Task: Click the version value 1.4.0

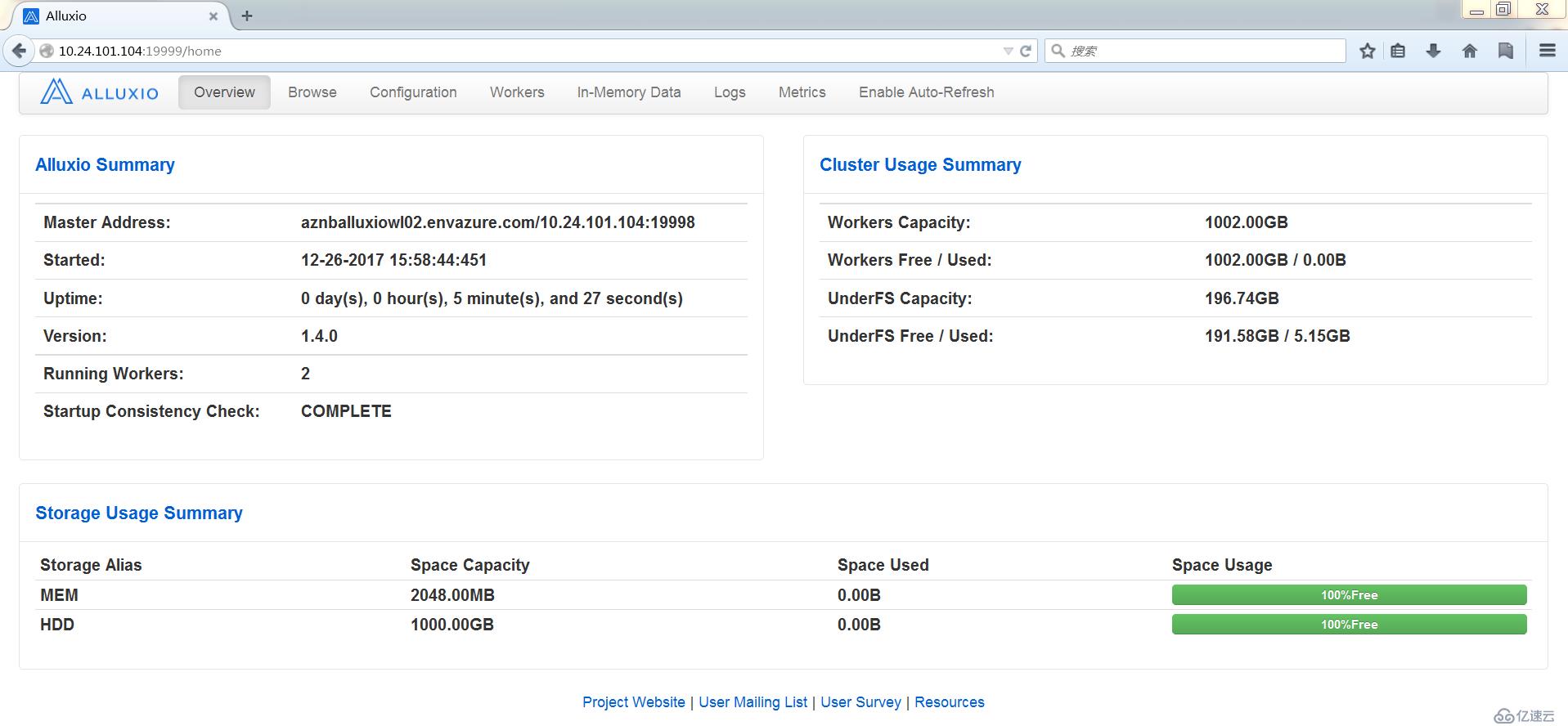Action: coord(319,336)
